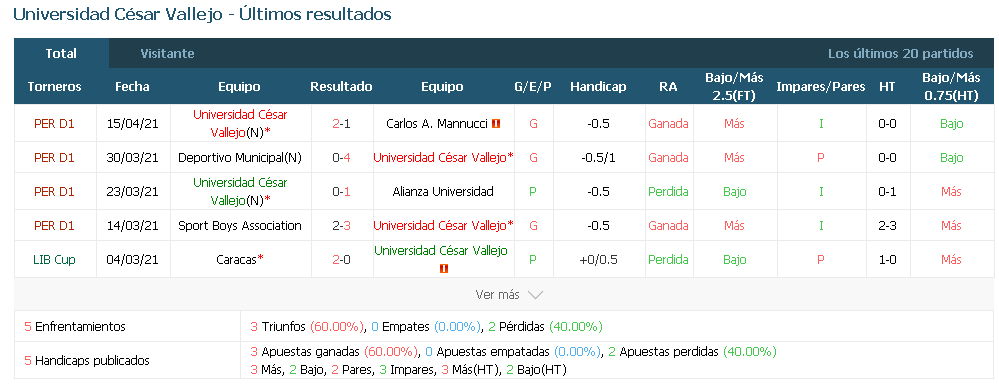Select the Total tab

[x=61, y=53]
